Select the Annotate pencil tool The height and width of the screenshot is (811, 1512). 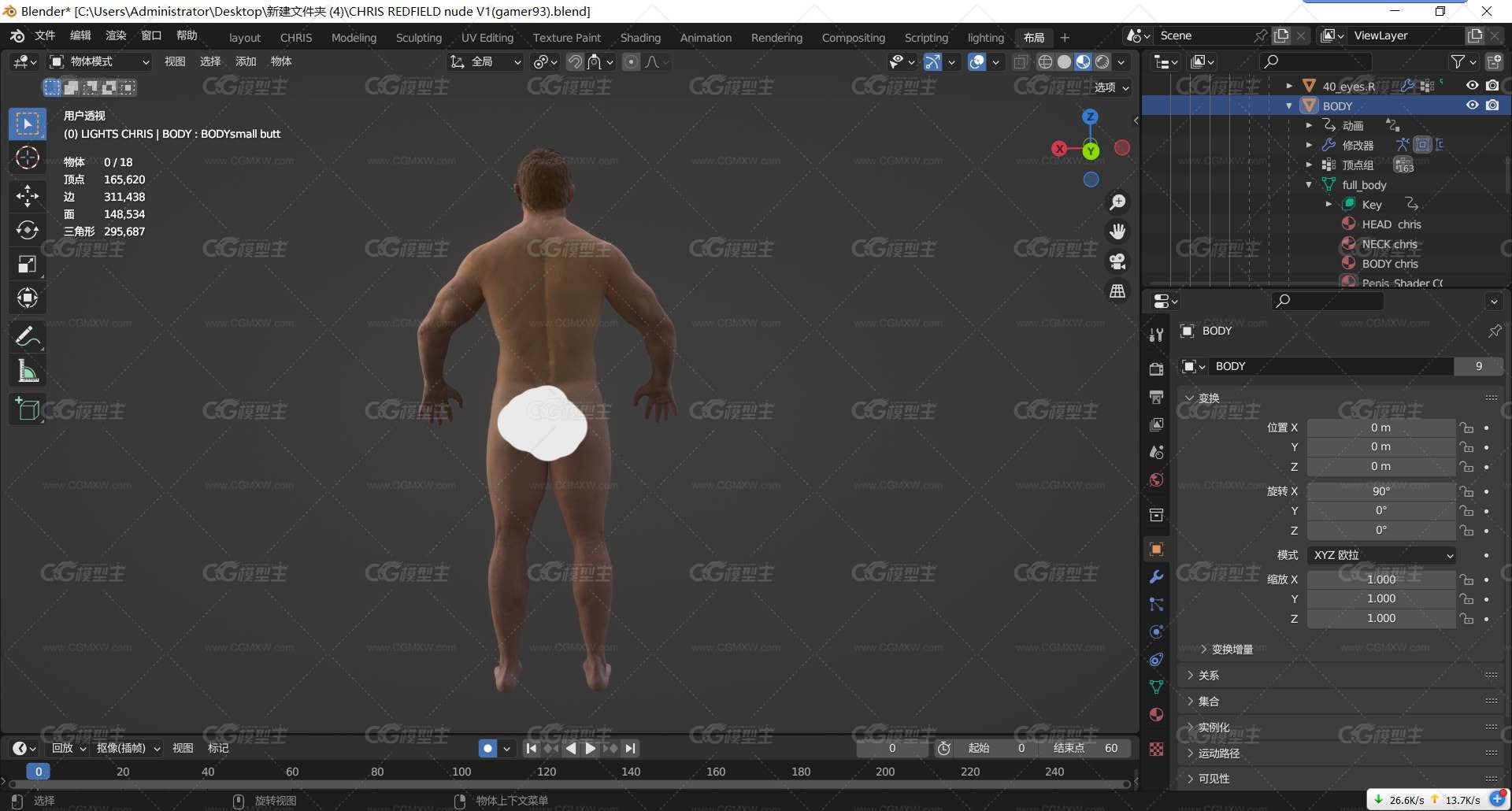pos(28,337)
